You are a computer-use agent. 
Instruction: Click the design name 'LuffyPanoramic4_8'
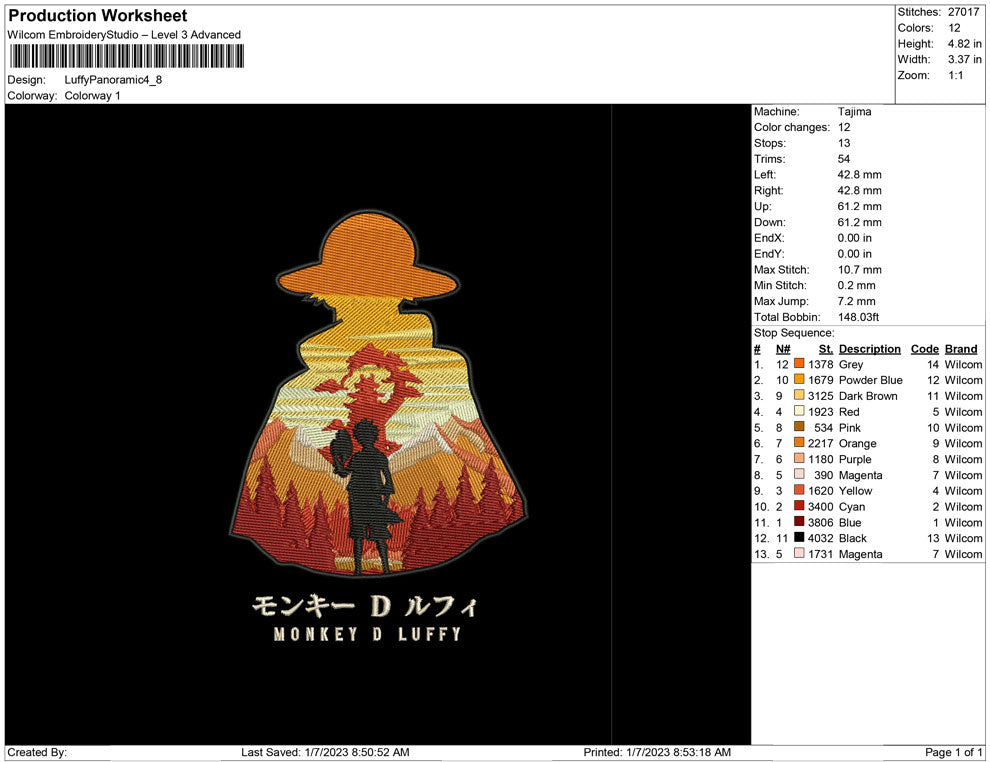pos(113,80)
